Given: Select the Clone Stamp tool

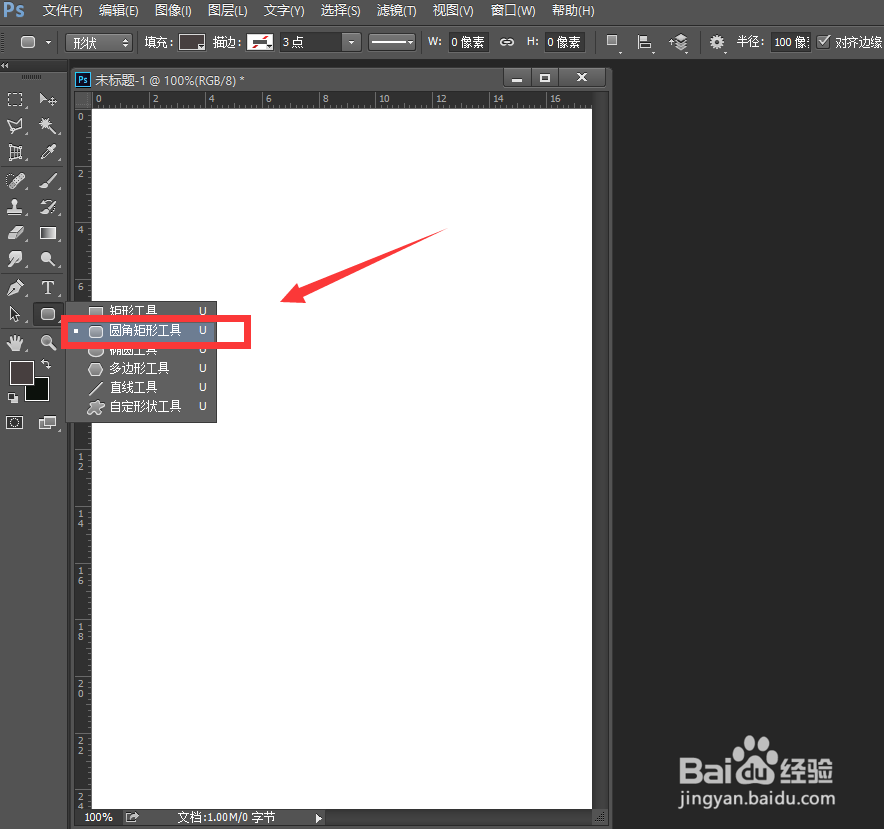Looking at the screenshot, I should (15, 207).
